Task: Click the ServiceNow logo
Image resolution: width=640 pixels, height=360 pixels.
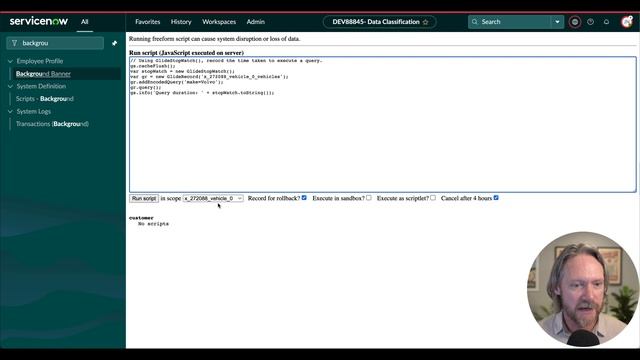Action: click(x=39, y=21)
